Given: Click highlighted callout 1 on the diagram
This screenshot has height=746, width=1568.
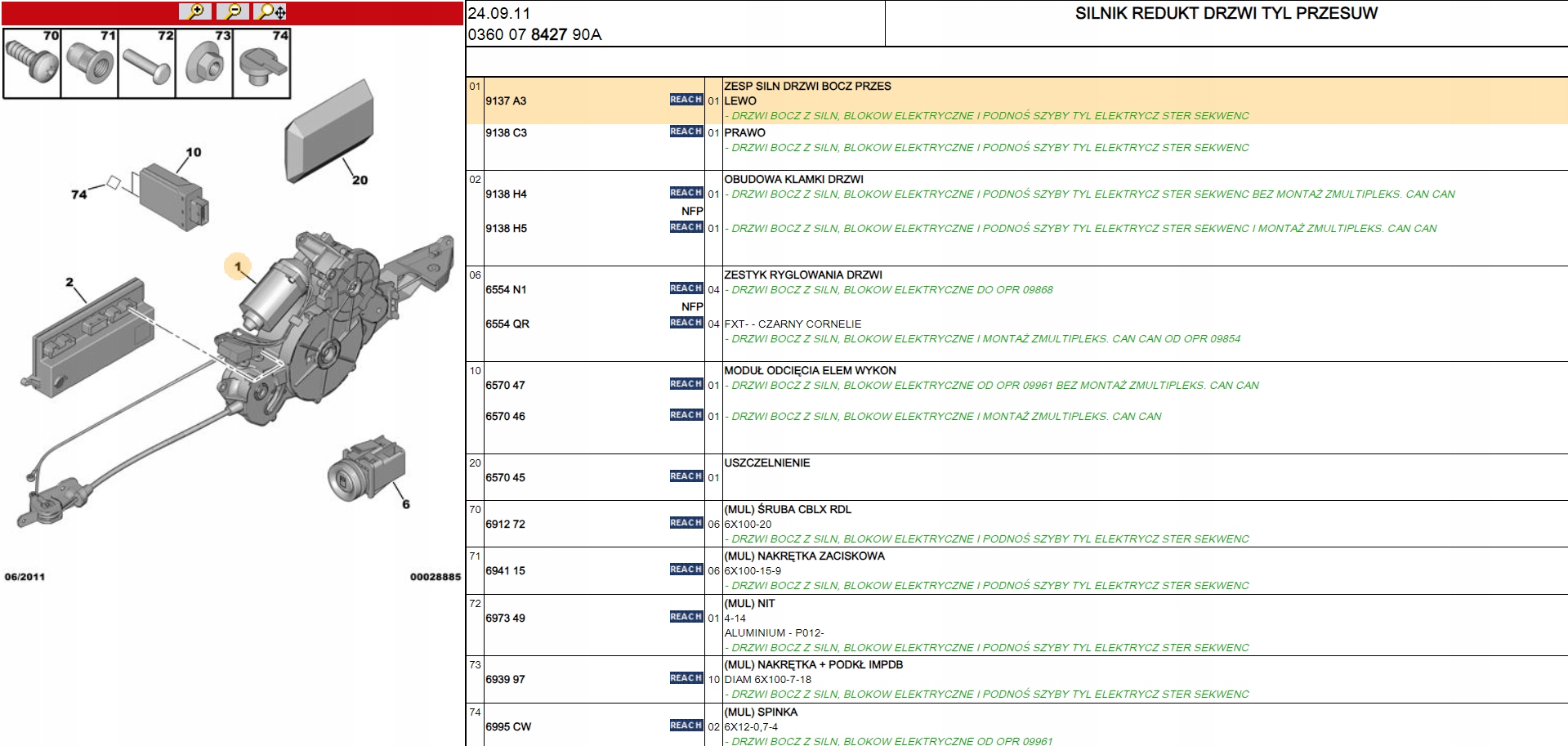Looking at the screenshot, I should [238, 266].
